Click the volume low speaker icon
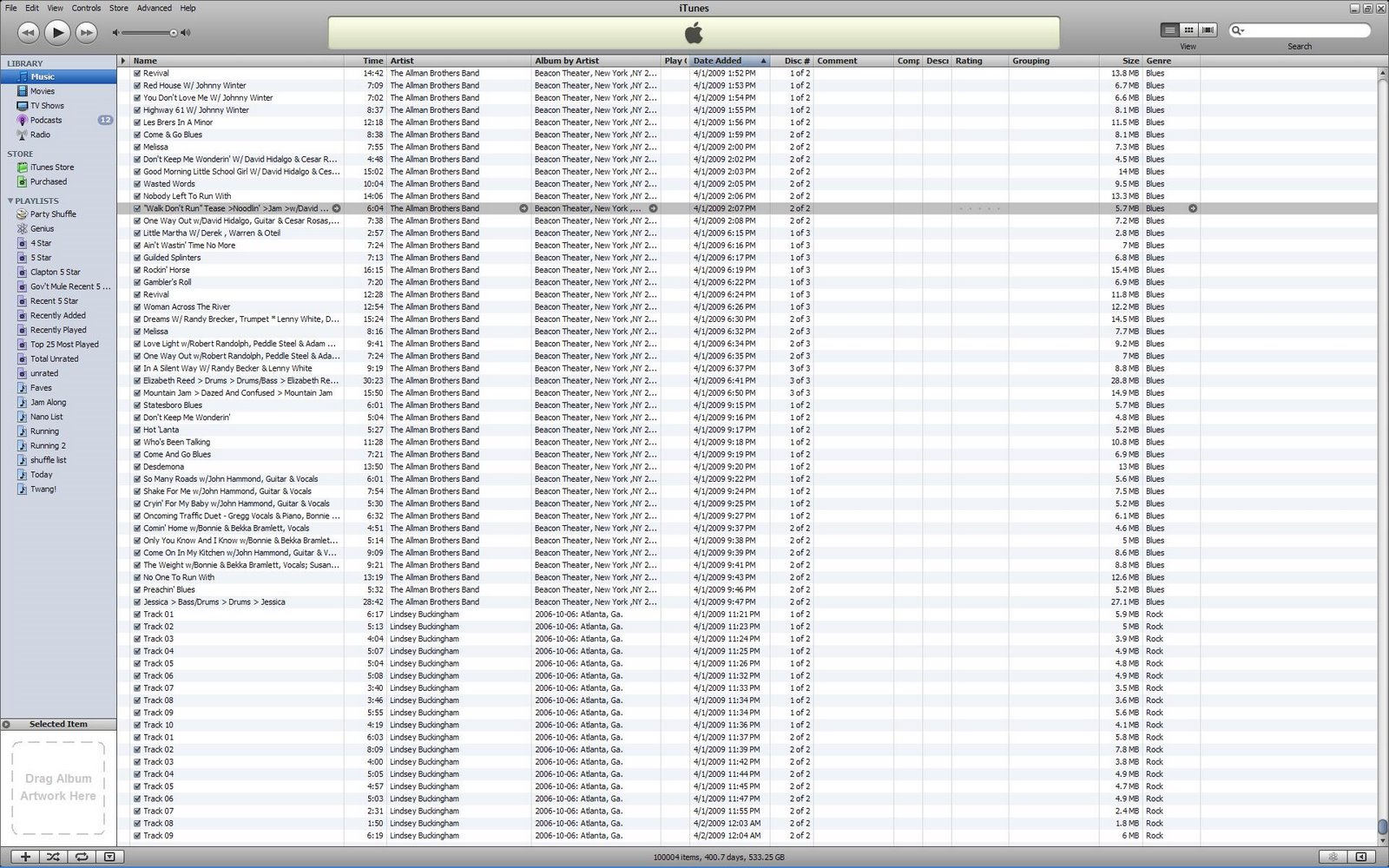 (x=116, y=33)
